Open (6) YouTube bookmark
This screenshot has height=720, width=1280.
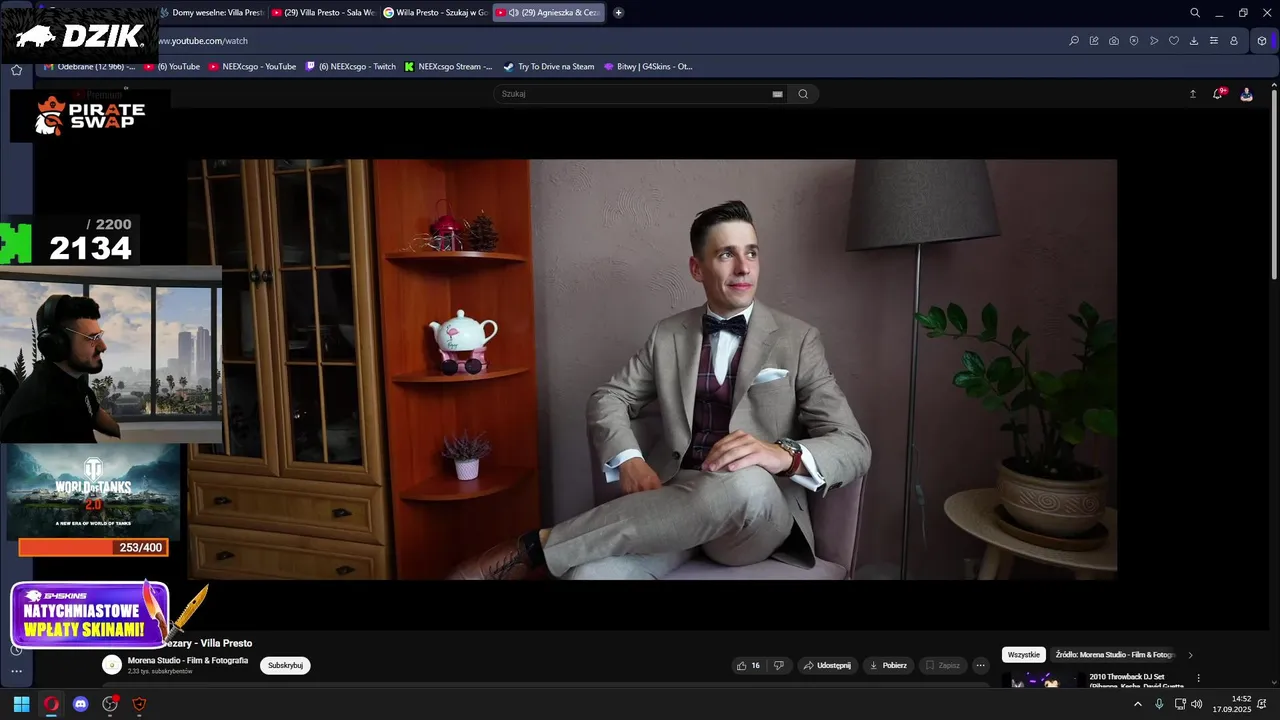tap(172, 67)
